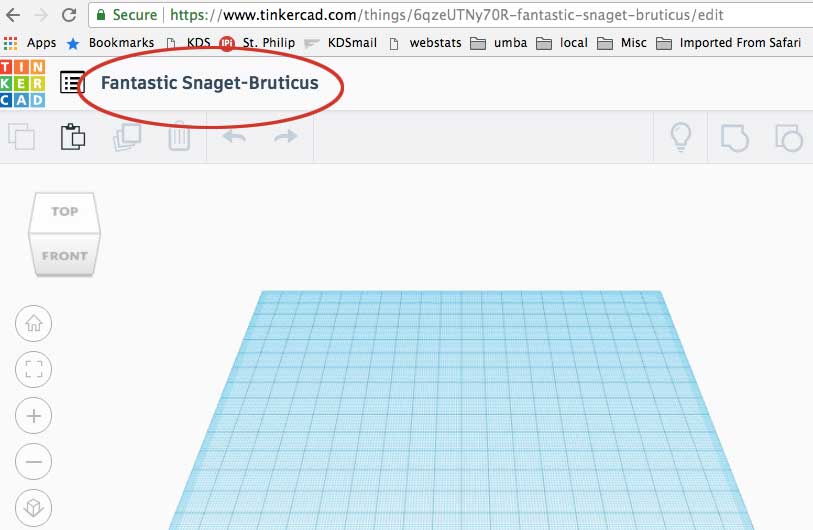The width and height of the screenshot is (813, 530).
Task: Click the browser forward arrow
Action: tap(40, 15)
